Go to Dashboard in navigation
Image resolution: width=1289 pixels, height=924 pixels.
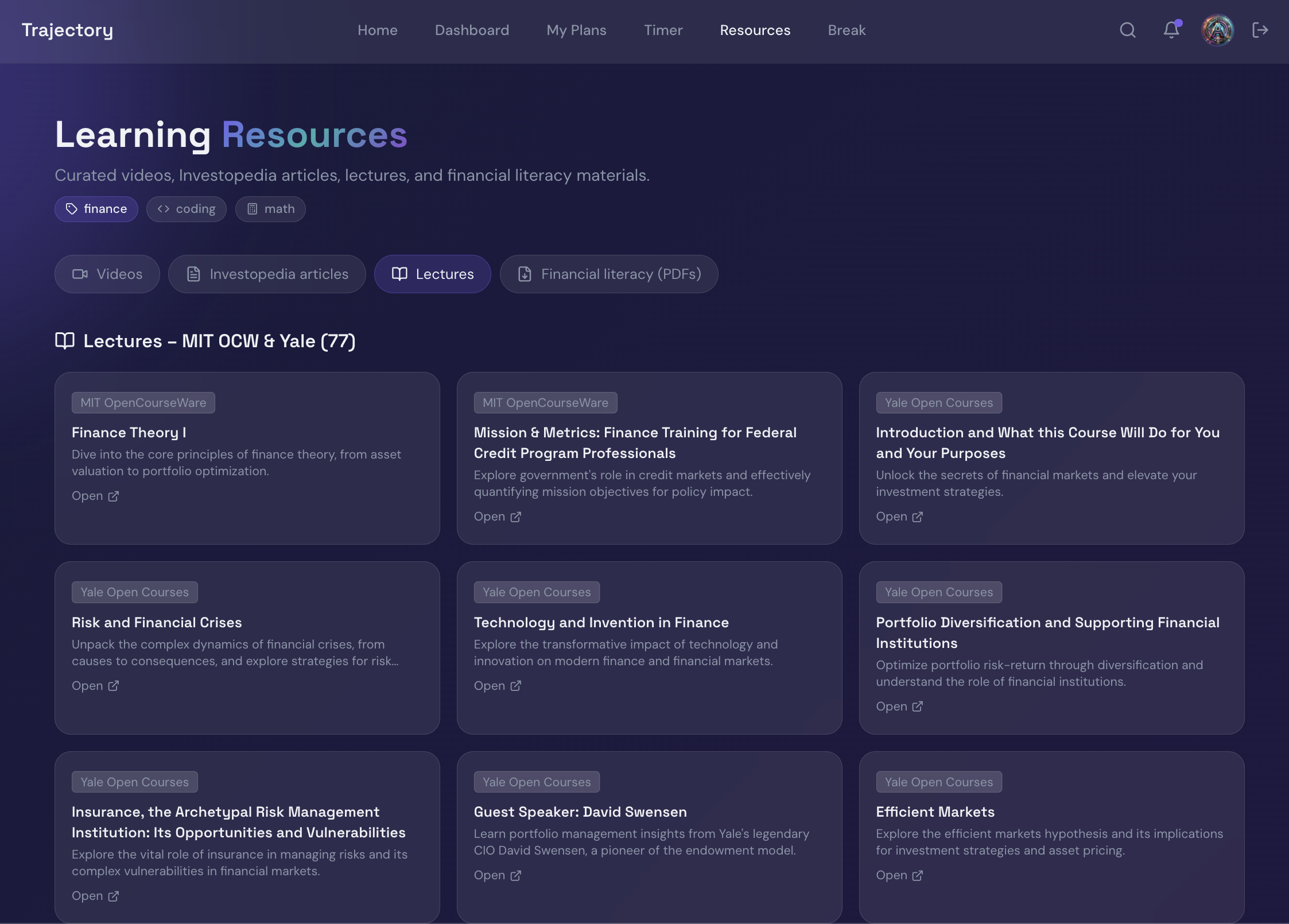472,30
